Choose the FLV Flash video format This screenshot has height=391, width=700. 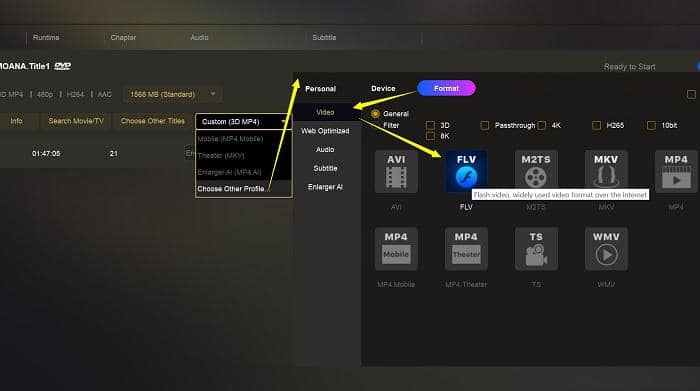point(466,171)
